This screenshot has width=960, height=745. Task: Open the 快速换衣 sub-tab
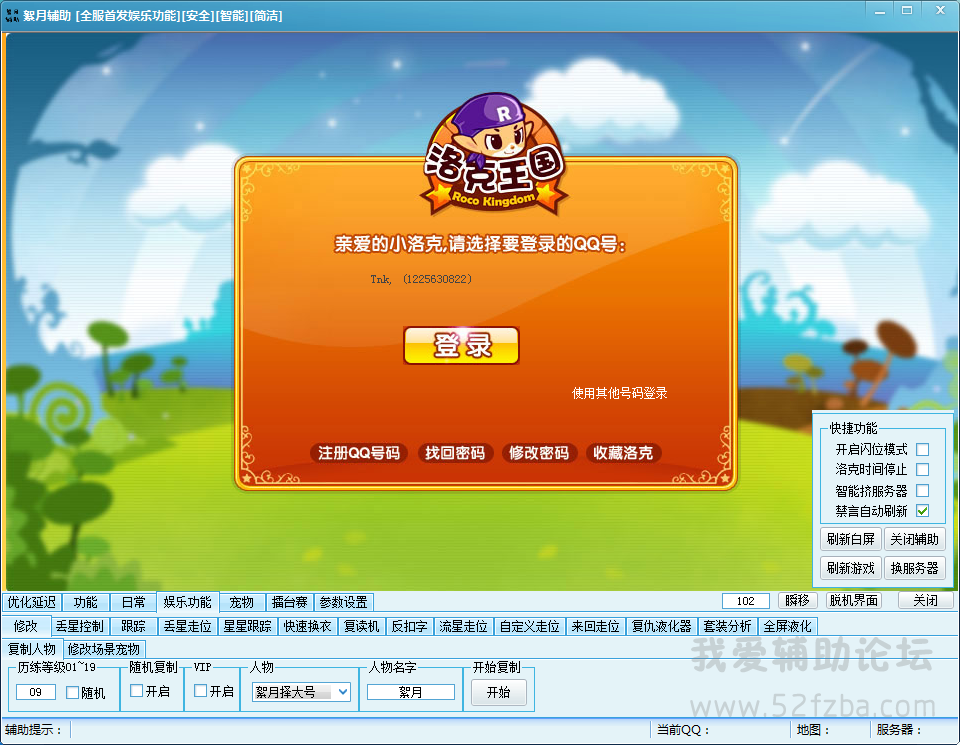[307, 627]
